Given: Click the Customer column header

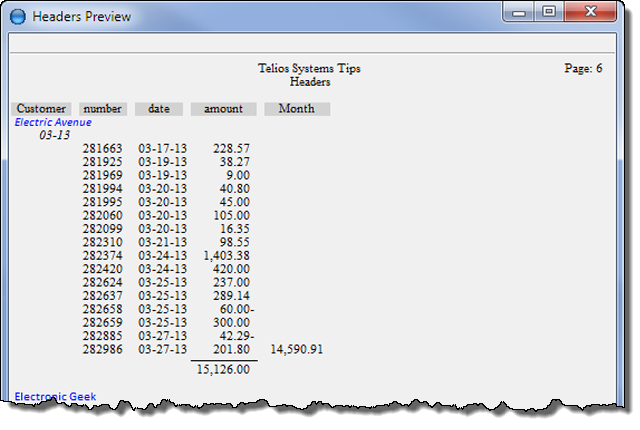Looking at the screenshot, I should tap(41, 109).
